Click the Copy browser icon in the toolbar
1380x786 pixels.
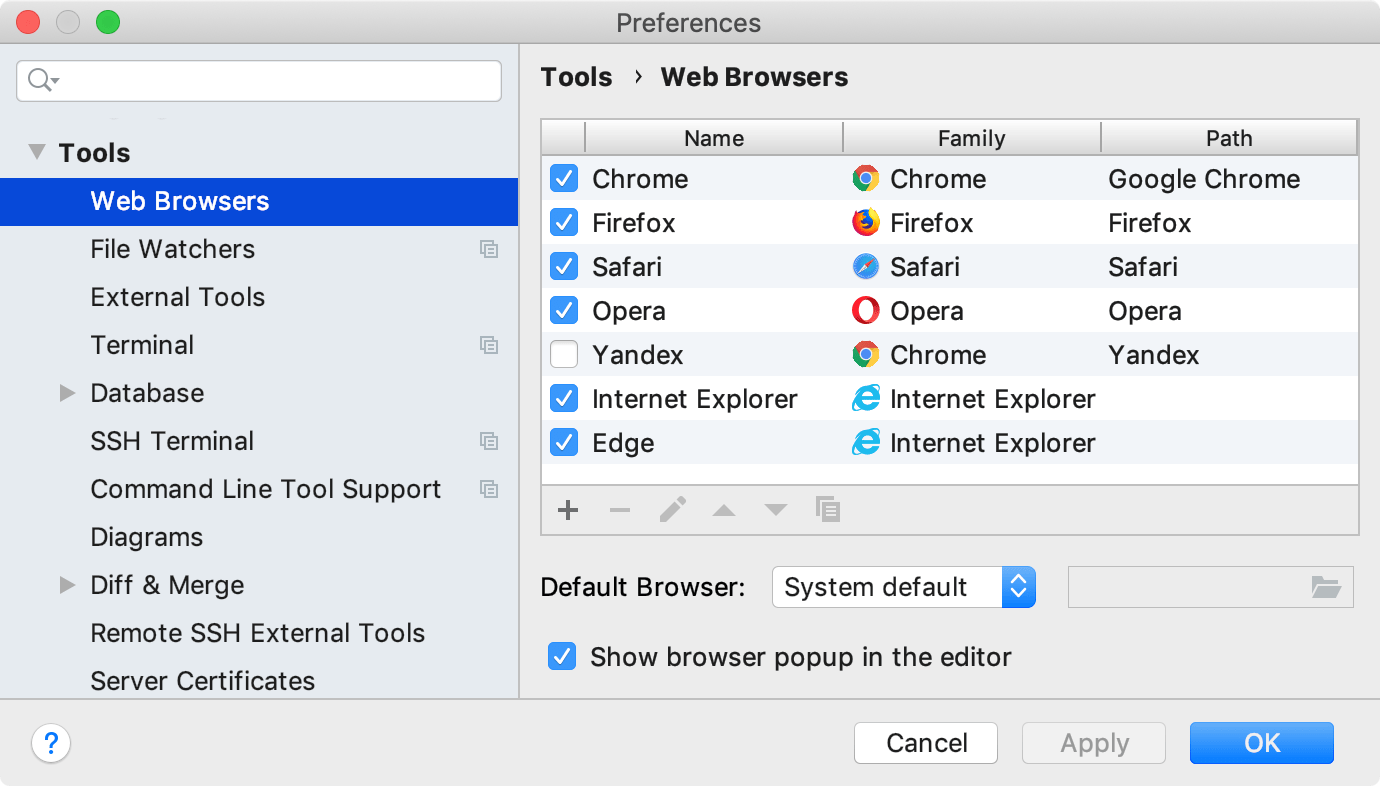[x=828, y=509]
